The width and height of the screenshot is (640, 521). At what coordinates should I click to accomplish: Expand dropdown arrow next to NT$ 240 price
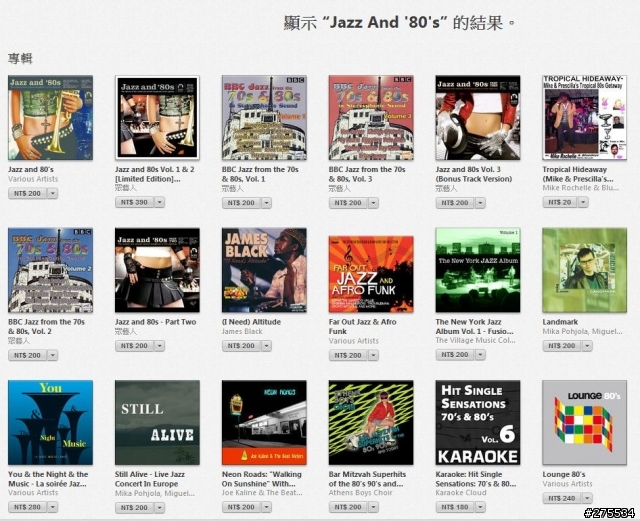coord(587,498)
